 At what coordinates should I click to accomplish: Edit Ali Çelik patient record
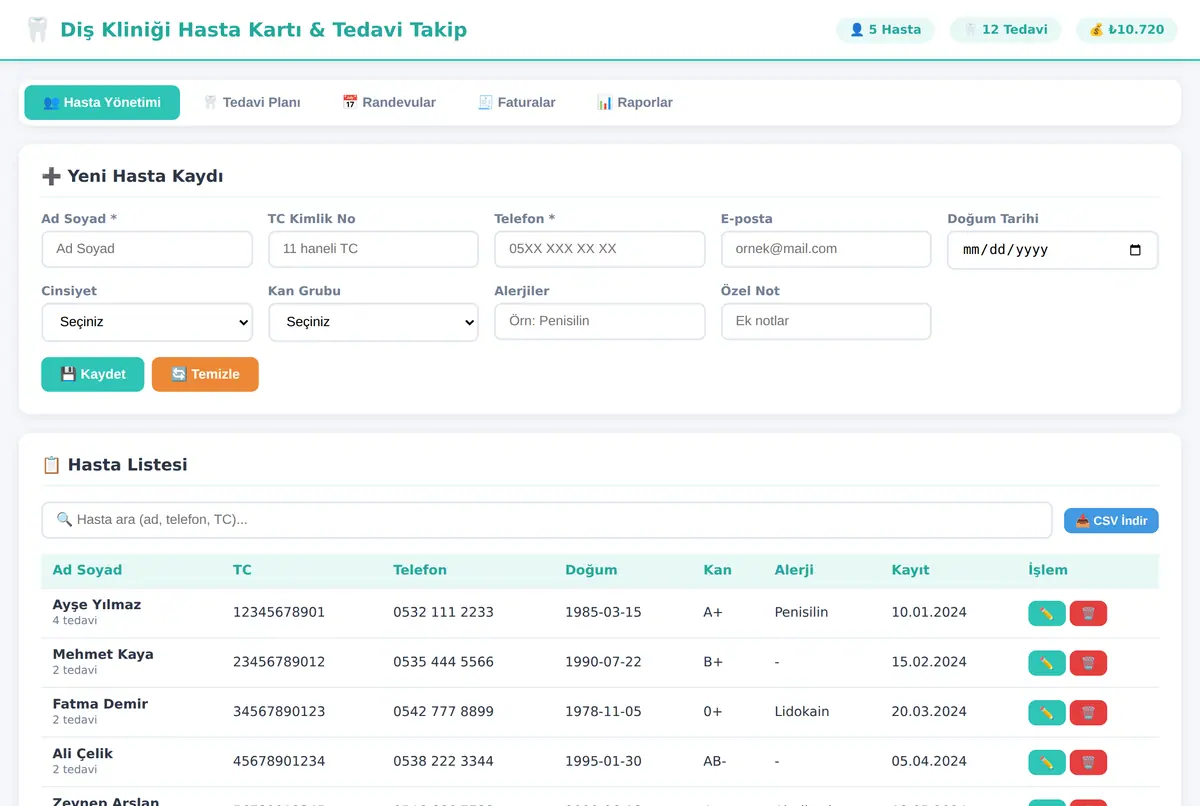point(1047,762)
